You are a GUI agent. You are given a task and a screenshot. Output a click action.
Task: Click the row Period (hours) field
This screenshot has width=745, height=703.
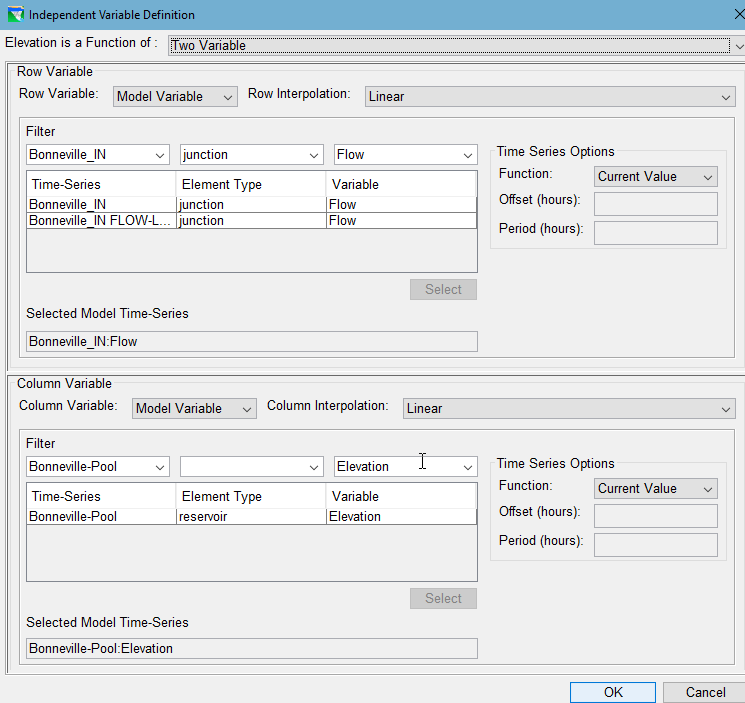click(x=656, y=233)
